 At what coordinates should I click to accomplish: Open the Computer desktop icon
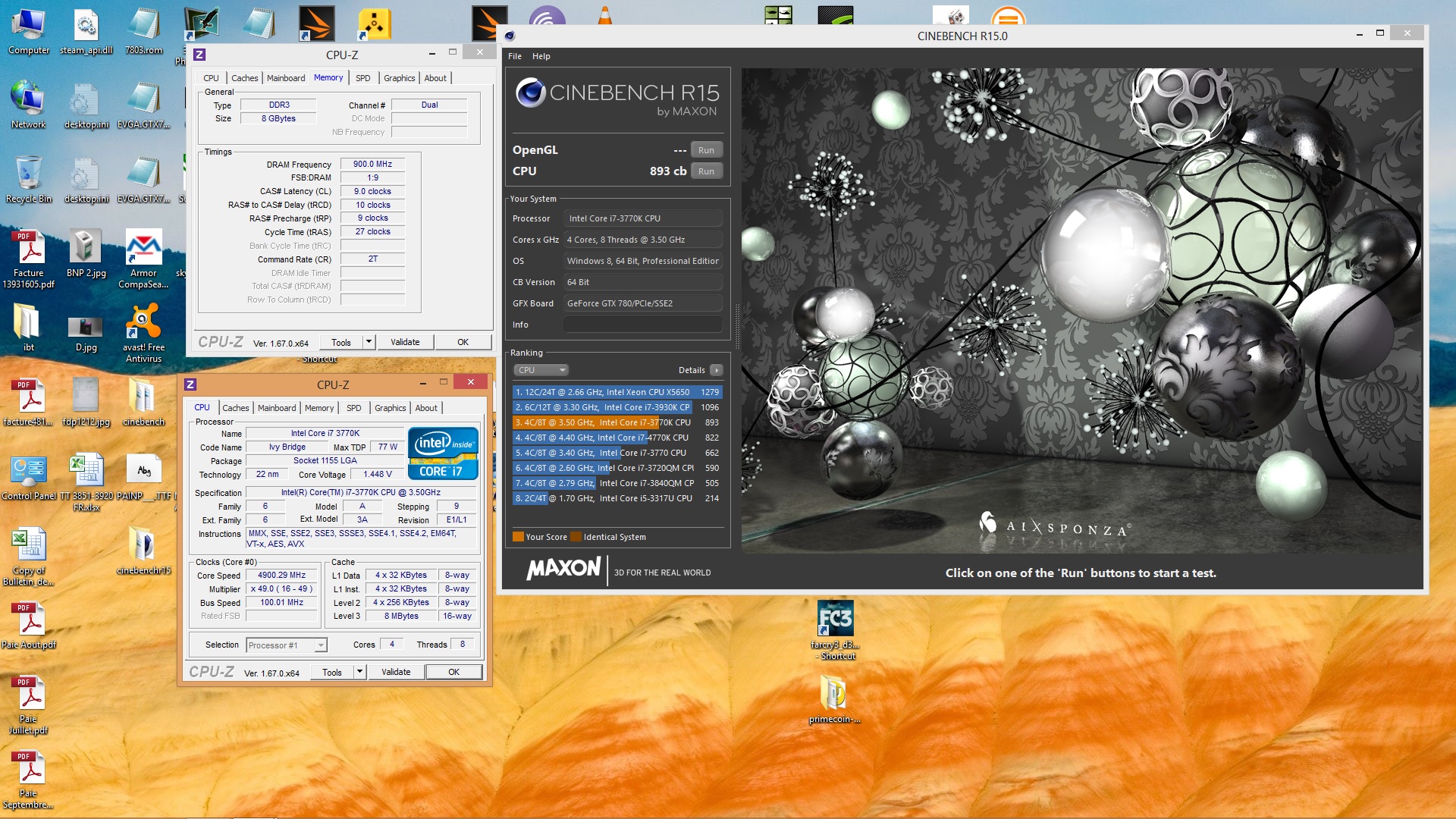(28, 30)
